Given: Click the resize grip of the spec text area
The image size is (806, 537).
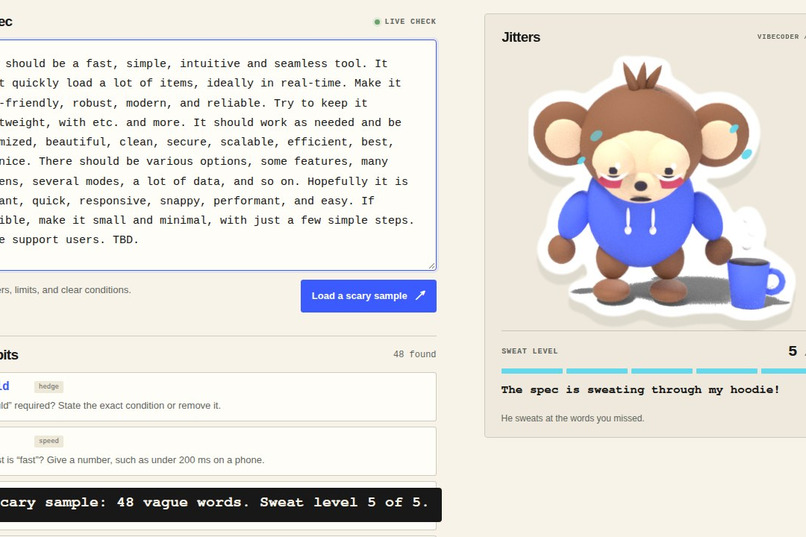Looking at the screenshot, I should click(432, 266).
